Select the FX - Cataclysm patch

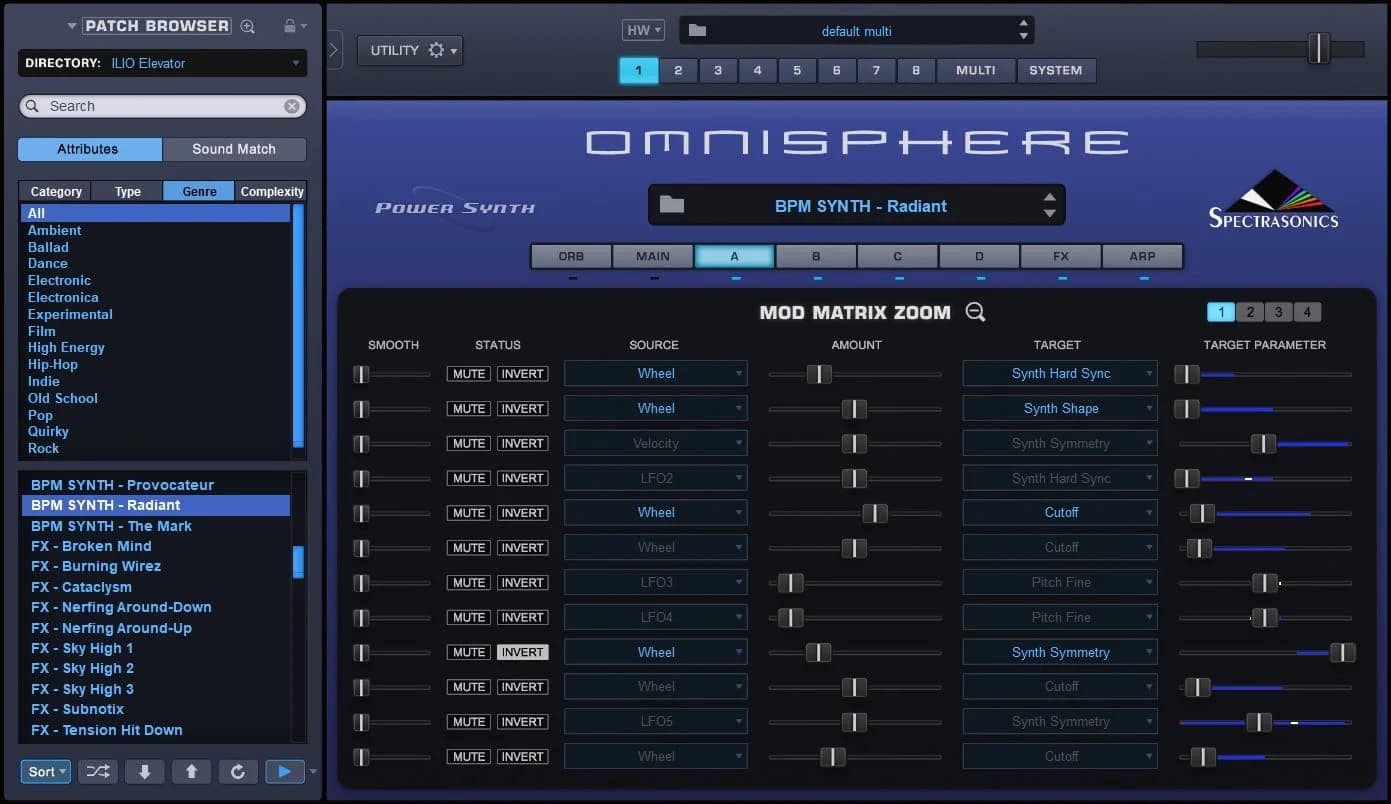pyautogui.click(x=81, y=587)
